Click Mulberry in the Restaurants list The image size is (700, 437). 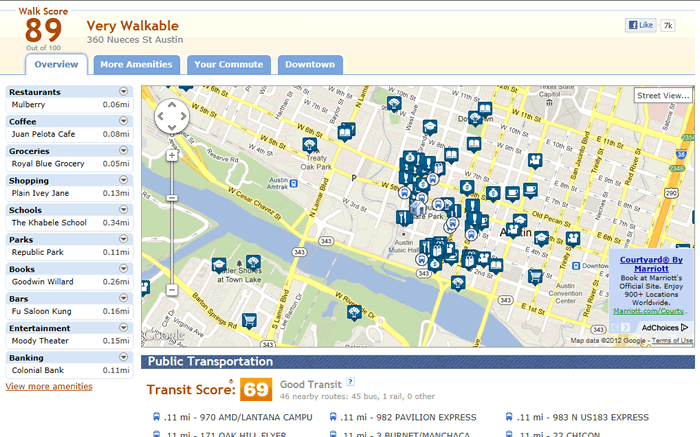coord(29,104)
